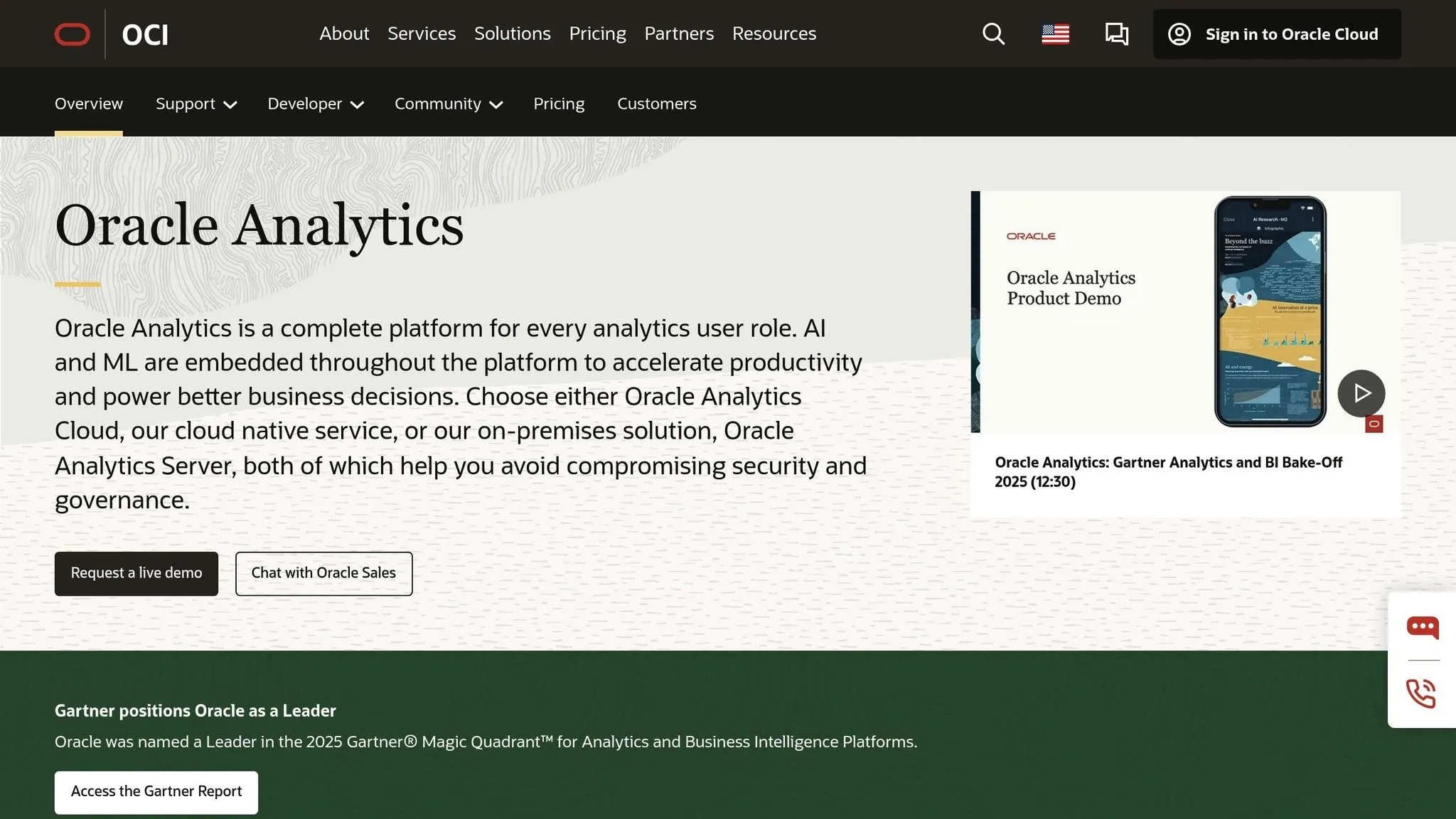Image resolution: width=1456 pixels, height=819 pixels.
Task: Click the red Oracle logo icon
Action: tap(73, 34)
